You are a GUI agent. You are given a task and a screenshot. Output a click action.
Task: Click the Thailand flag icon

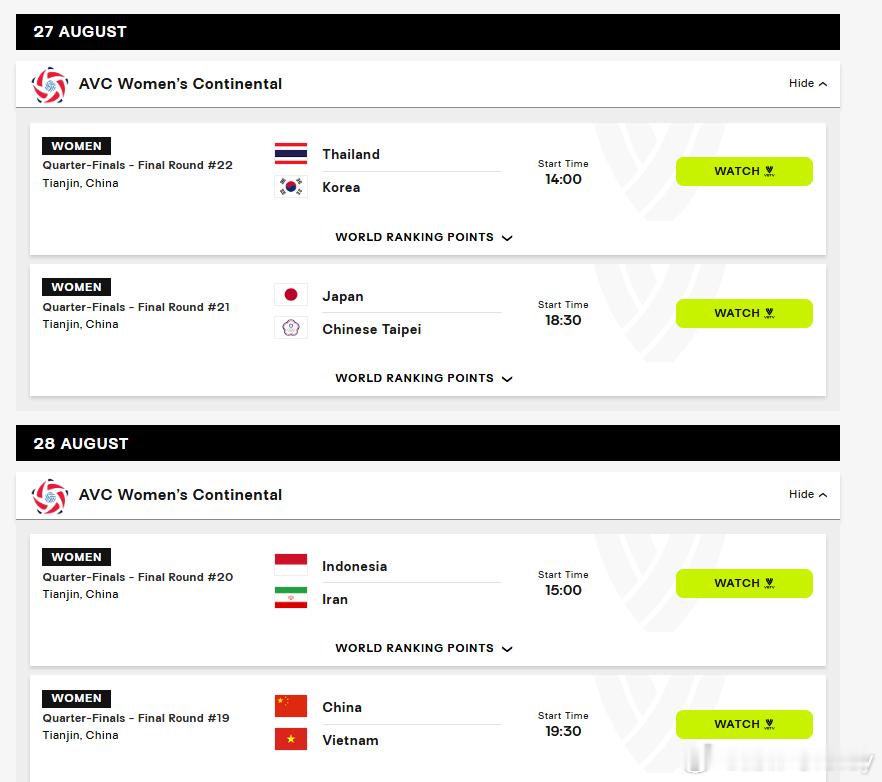(291, 154)
